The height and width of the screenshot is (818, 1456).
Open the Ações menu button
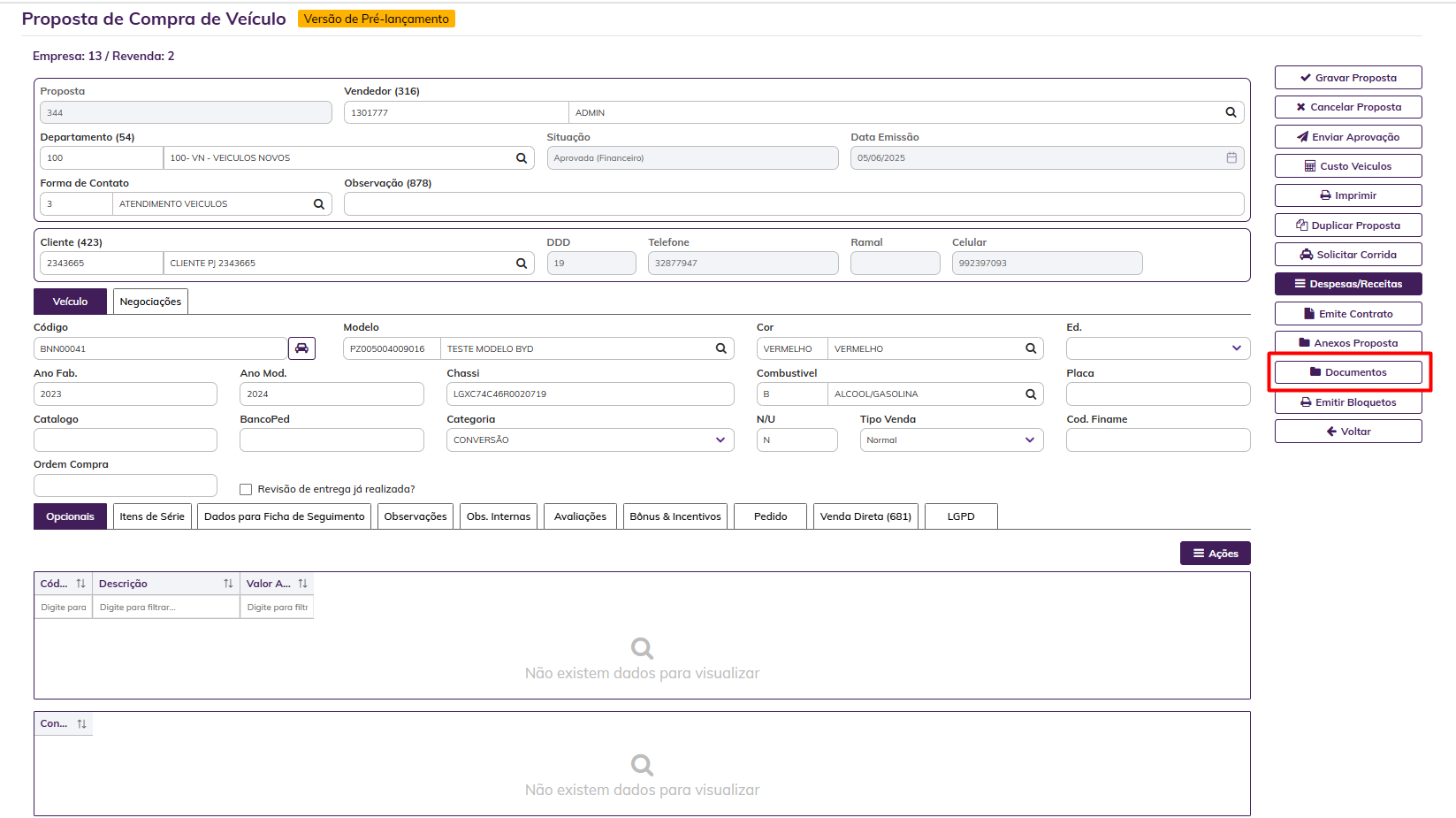(x=1215, y=554)
